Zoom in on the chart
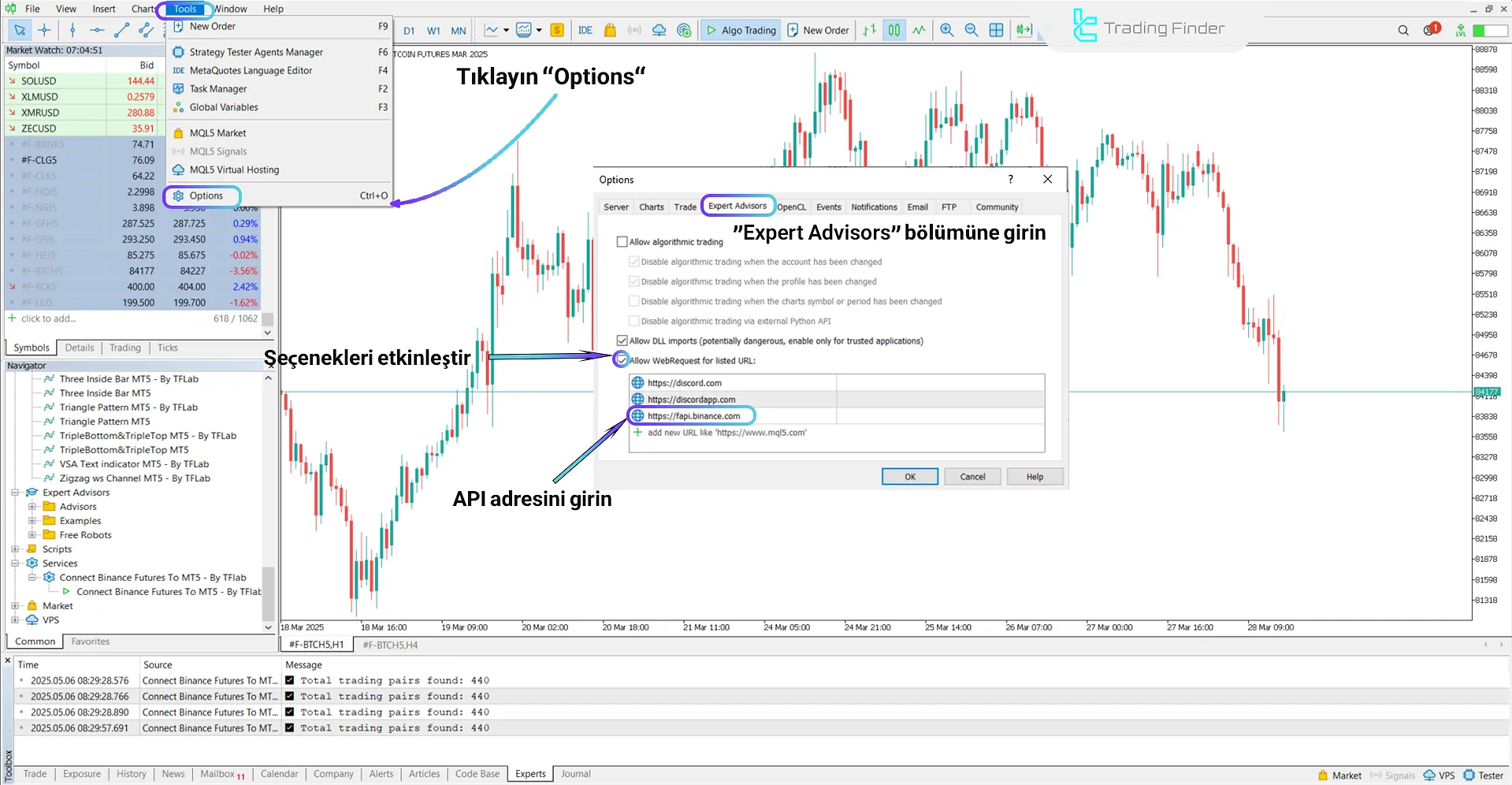 click(x=946, y=30)
